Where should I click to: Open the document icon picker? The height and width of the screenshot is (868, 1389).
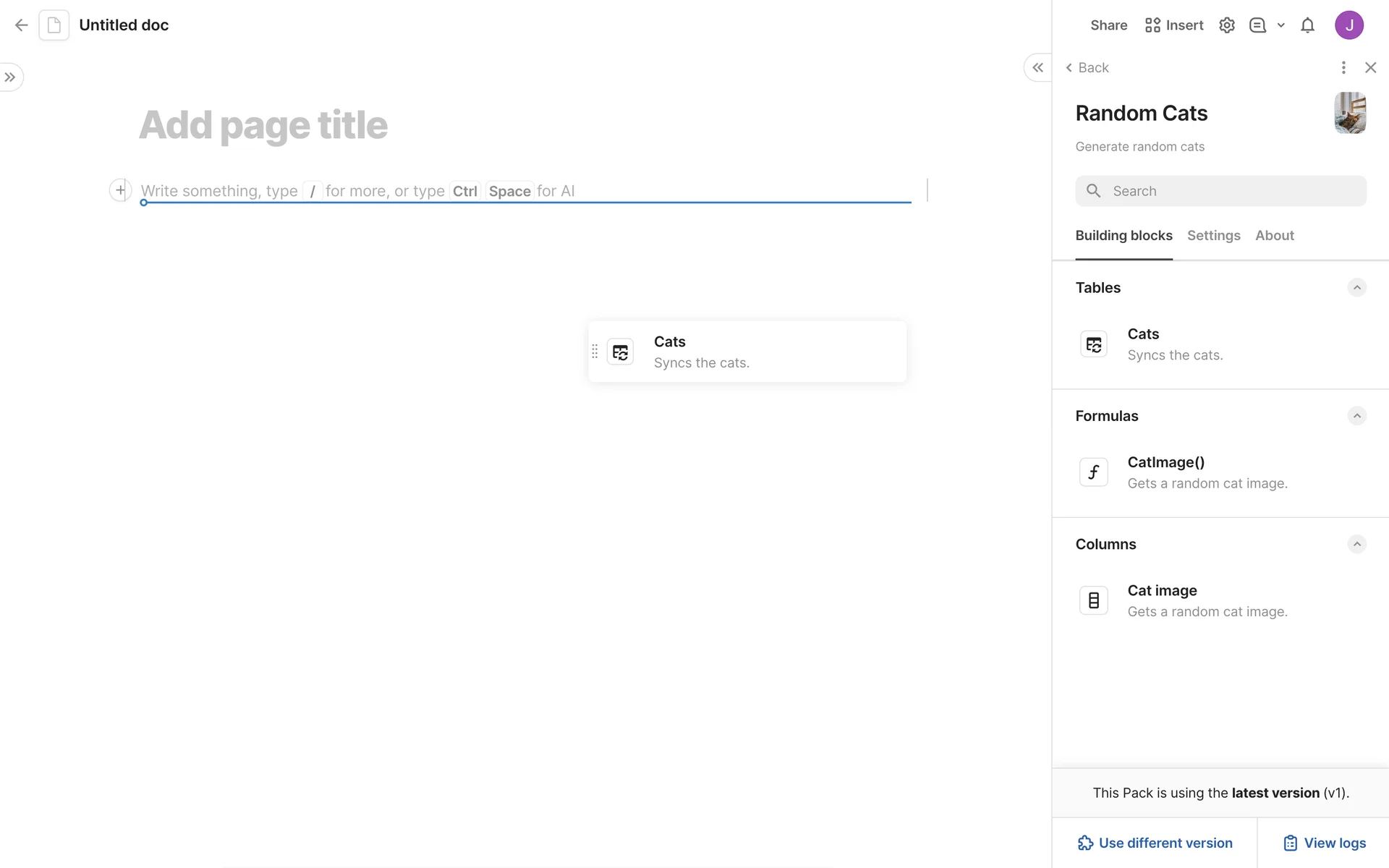click(54, 25)
